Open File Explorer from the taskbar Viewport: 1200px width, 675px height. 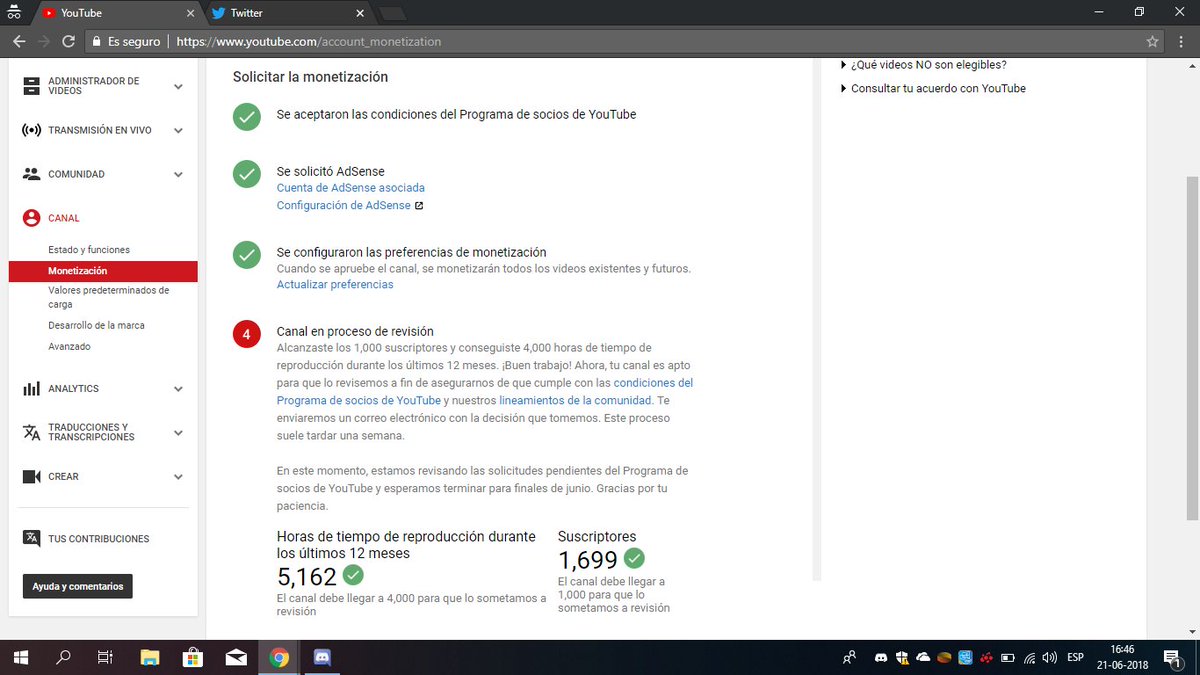pos(149,658)
